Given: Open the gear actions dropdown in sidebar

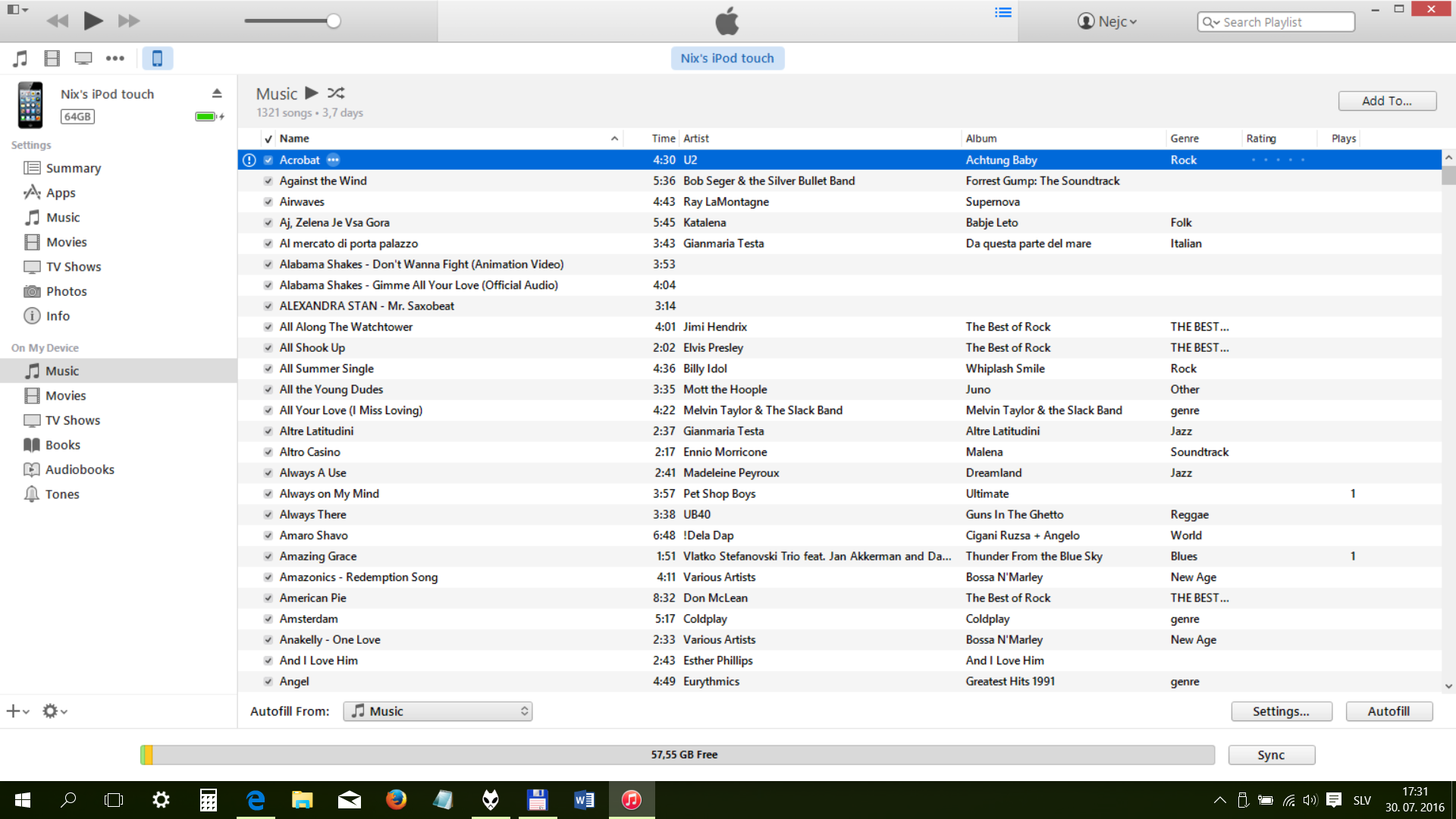Looking at the screenshot, I should pyautogui.click(x=54, y=711).
